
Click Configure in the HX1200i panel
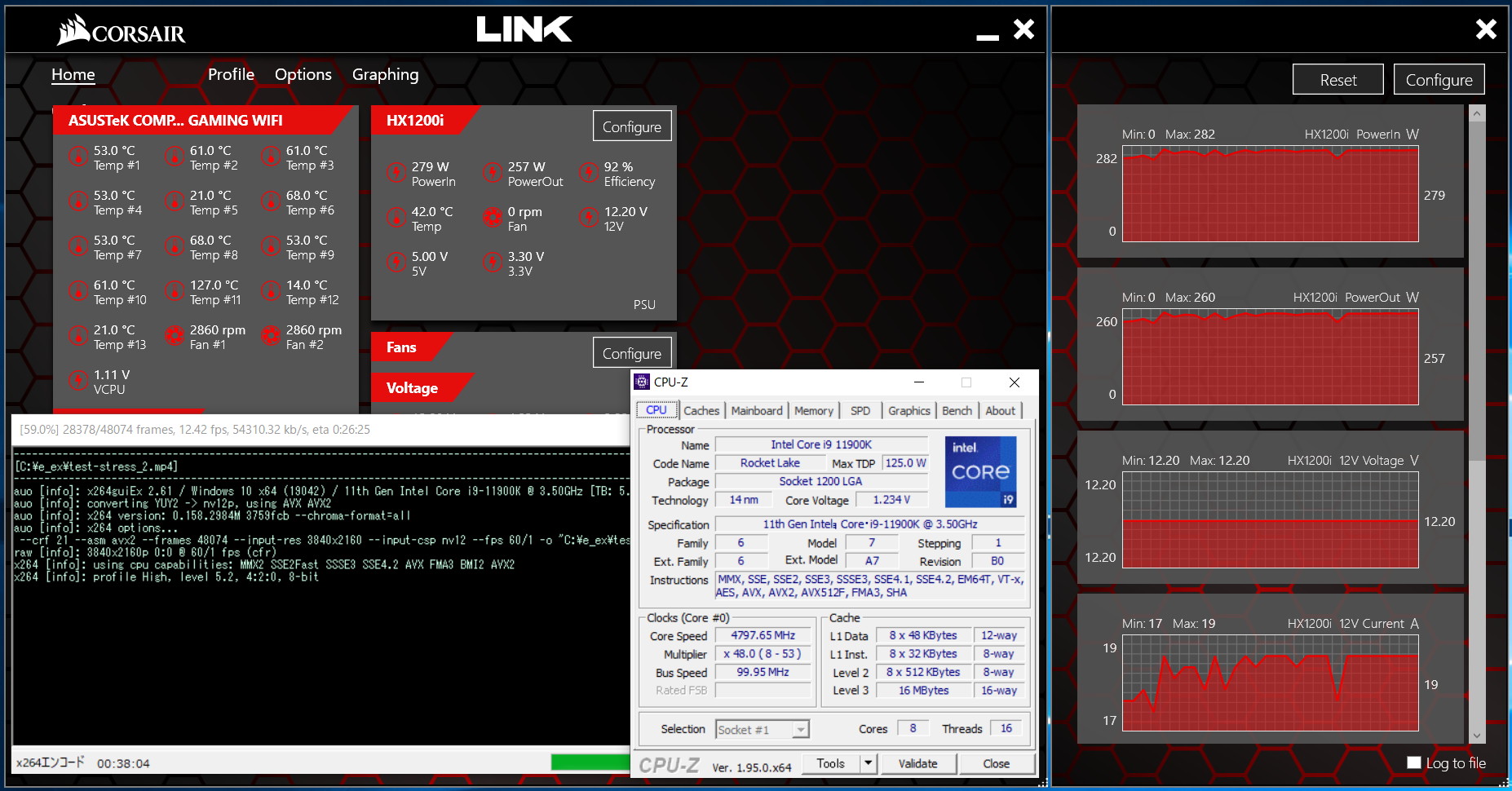click(632, 126)
